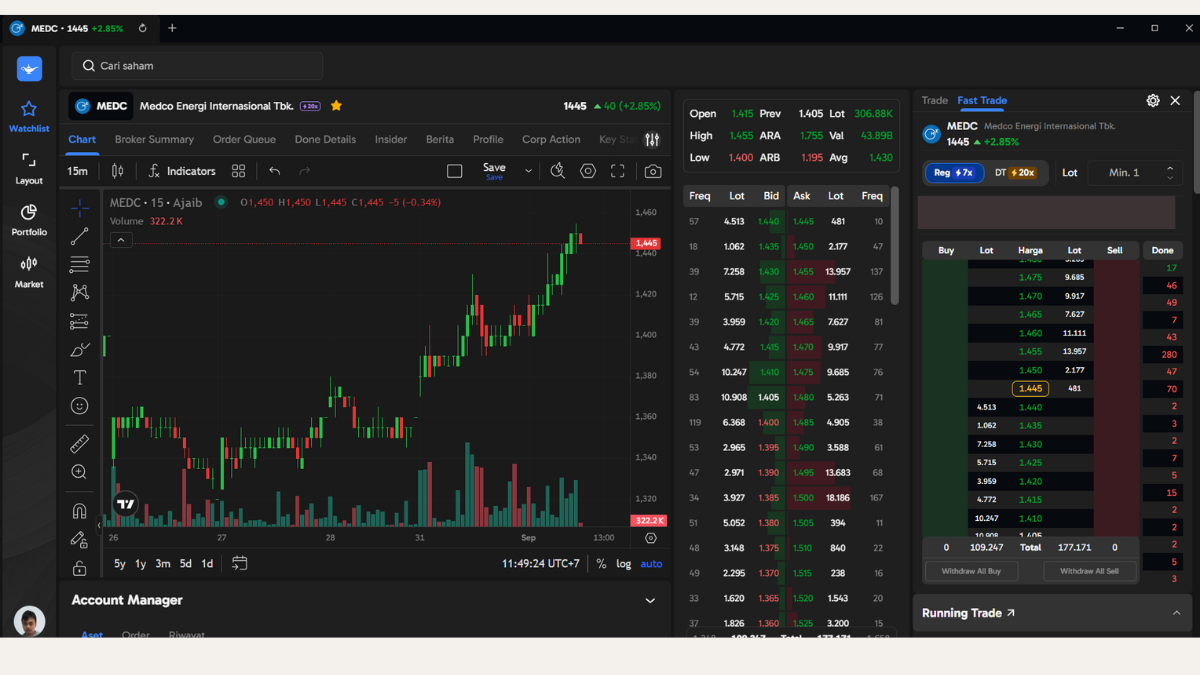Open the Save layout dropdown arrow

click(528, 171)
